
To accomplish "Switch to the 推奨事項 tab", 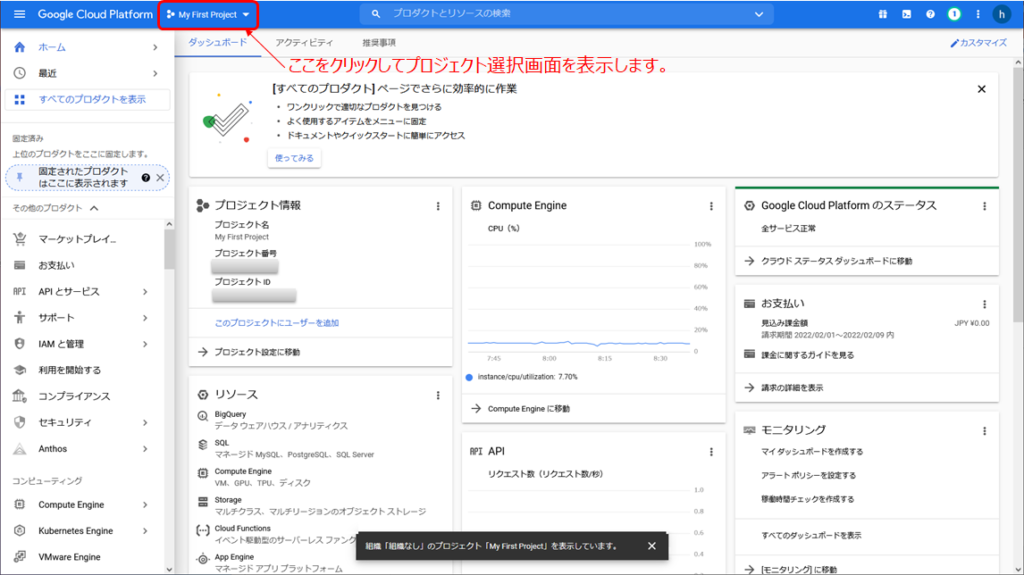I will [377, 43].
